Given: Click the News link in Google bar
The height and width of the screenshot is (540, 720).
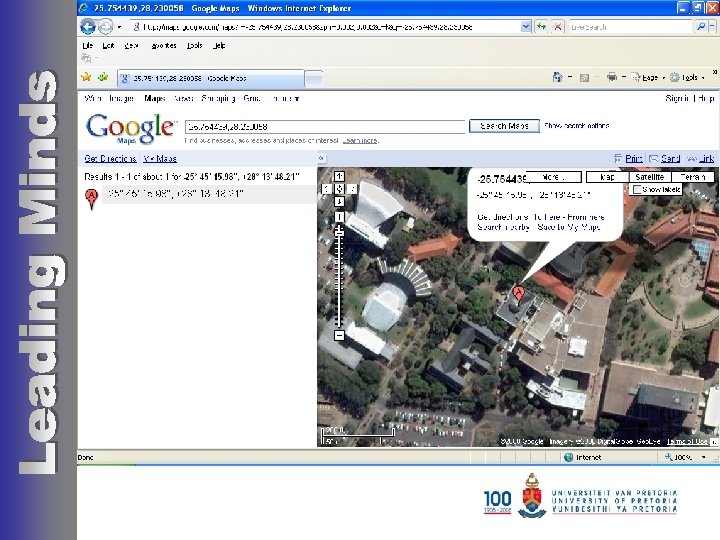Looking at the screenshot, I should tap(184, 98).
